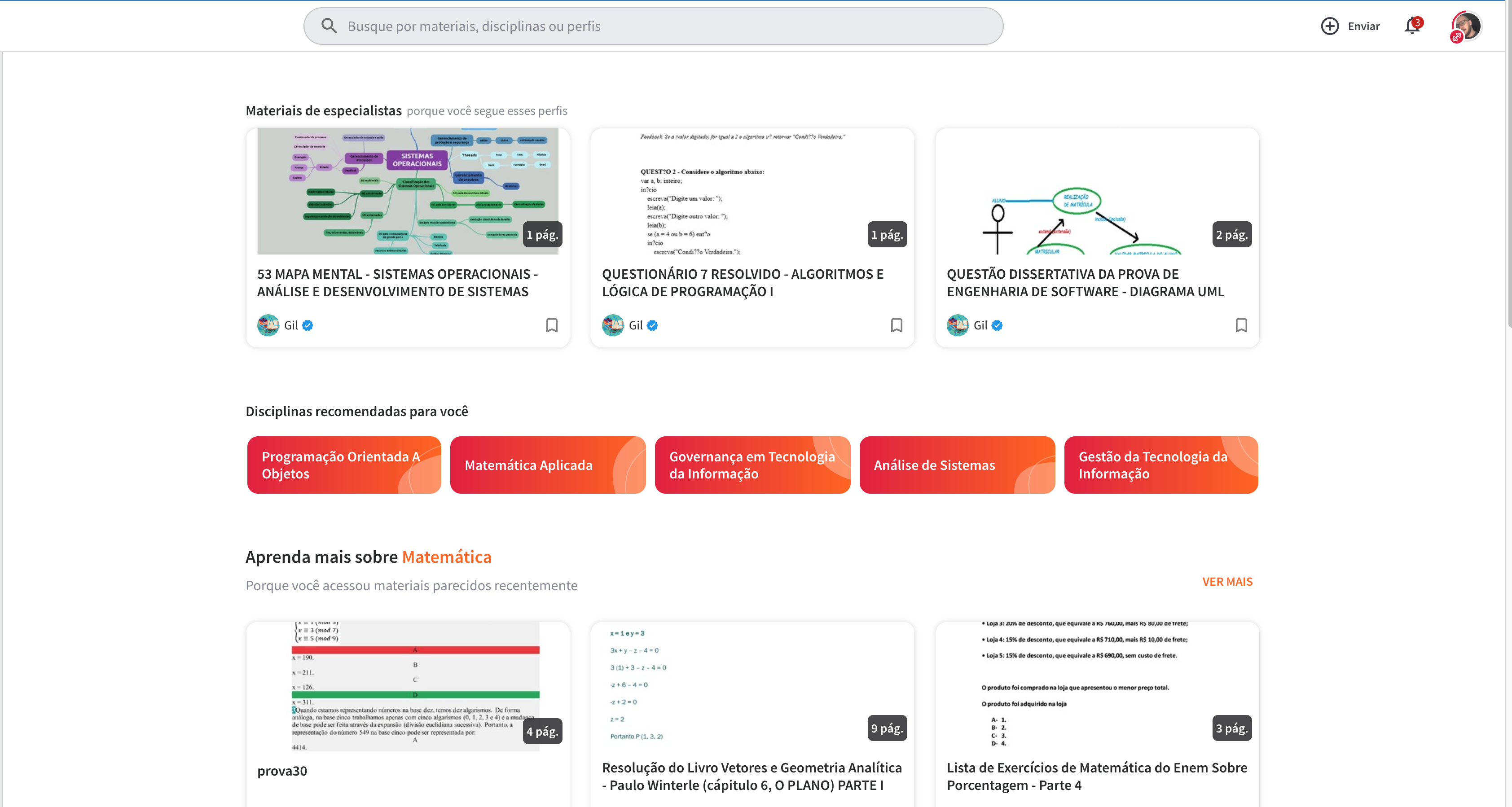
Task: Open the user profile avatar menu
Action: click(x=1466, y=26)
